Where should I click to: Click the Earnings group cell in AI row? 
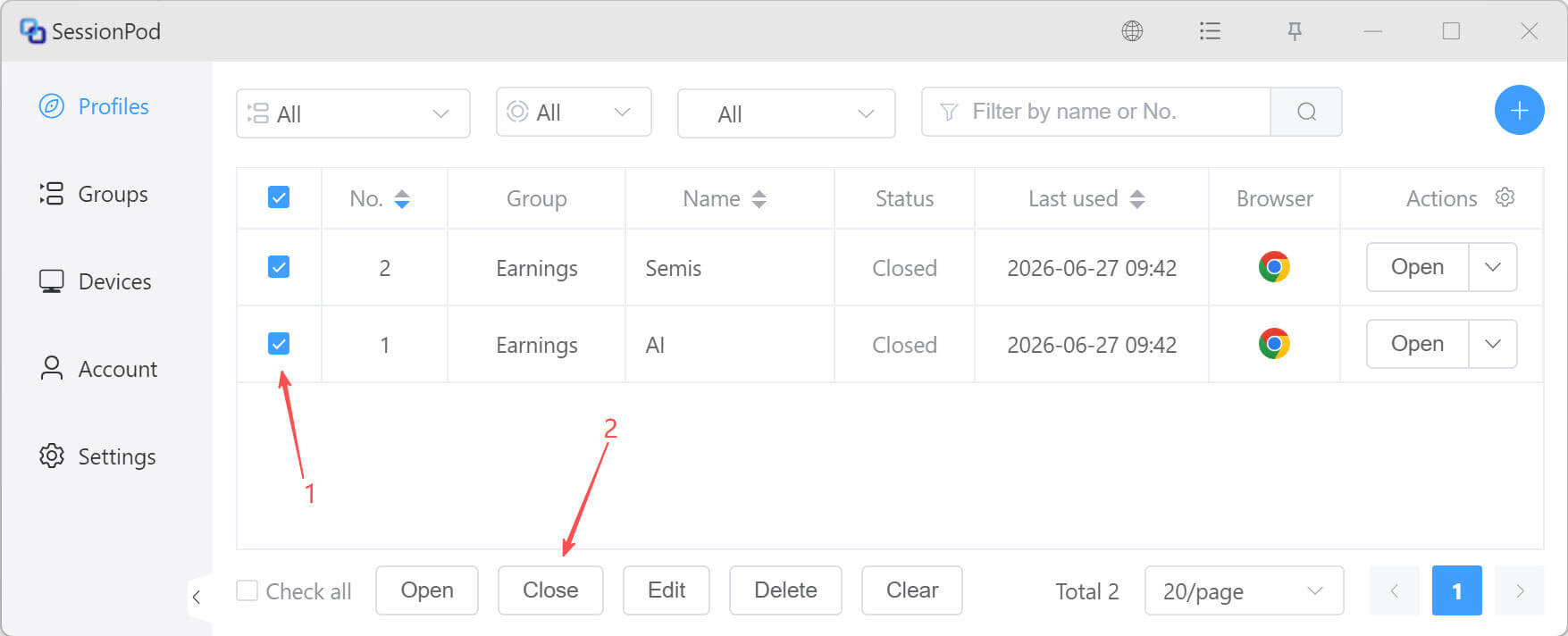[x=537, y=346]
